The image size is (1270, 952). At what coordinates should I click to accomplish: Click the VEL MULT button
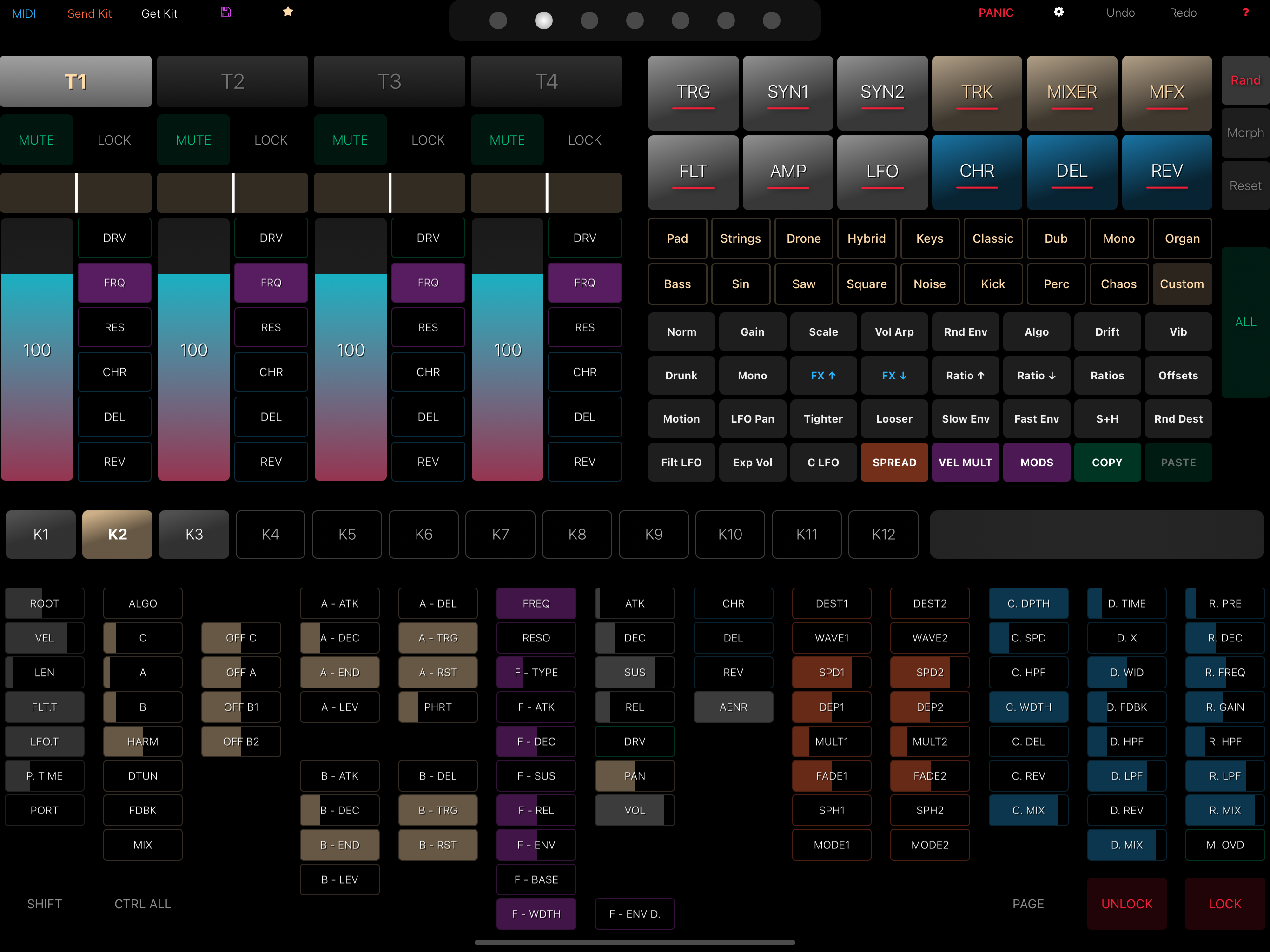click(x=965, y=462)
